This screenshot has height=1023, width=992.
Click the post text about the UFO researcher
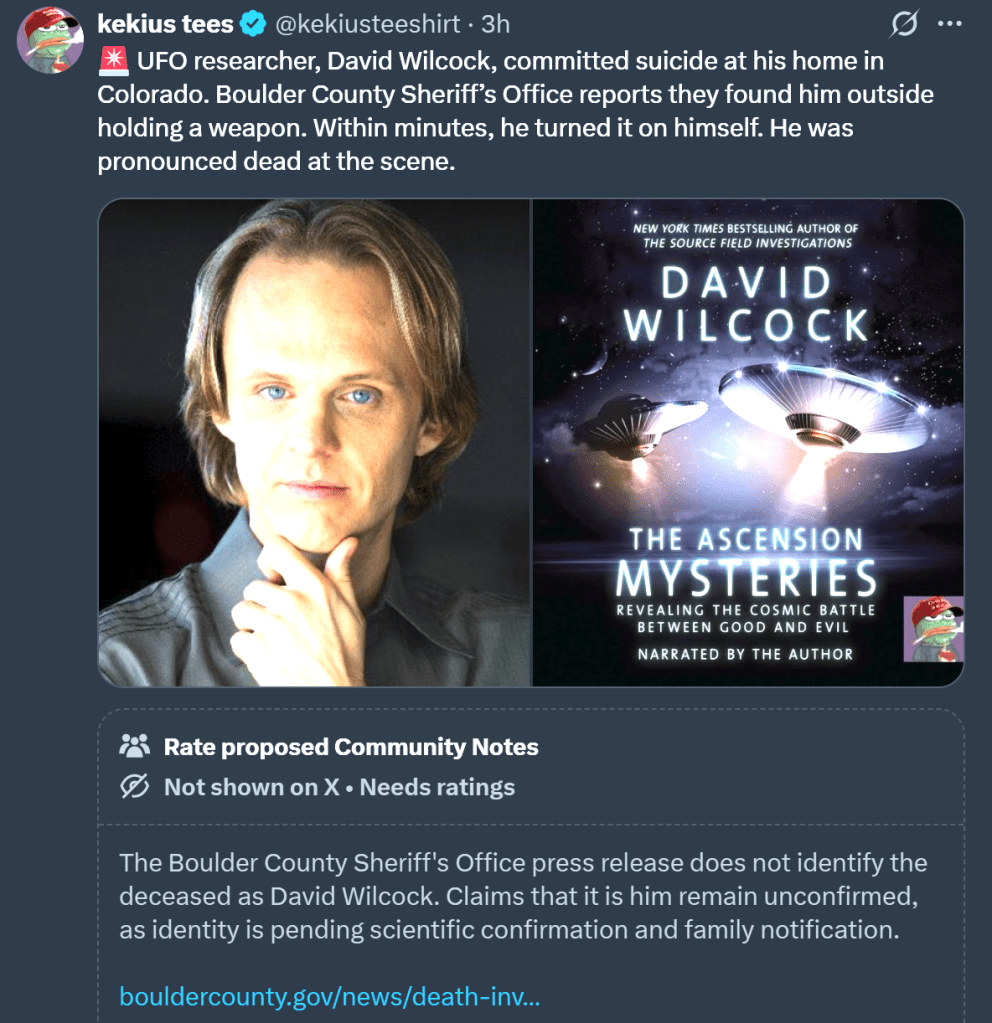[x=490, y=111]
